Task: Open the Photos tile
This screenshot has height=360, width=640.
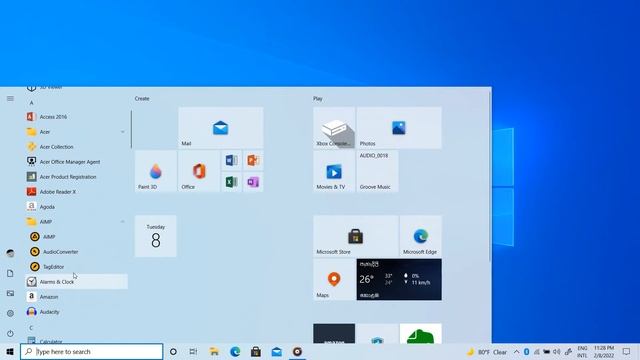Action: [399, 128]
